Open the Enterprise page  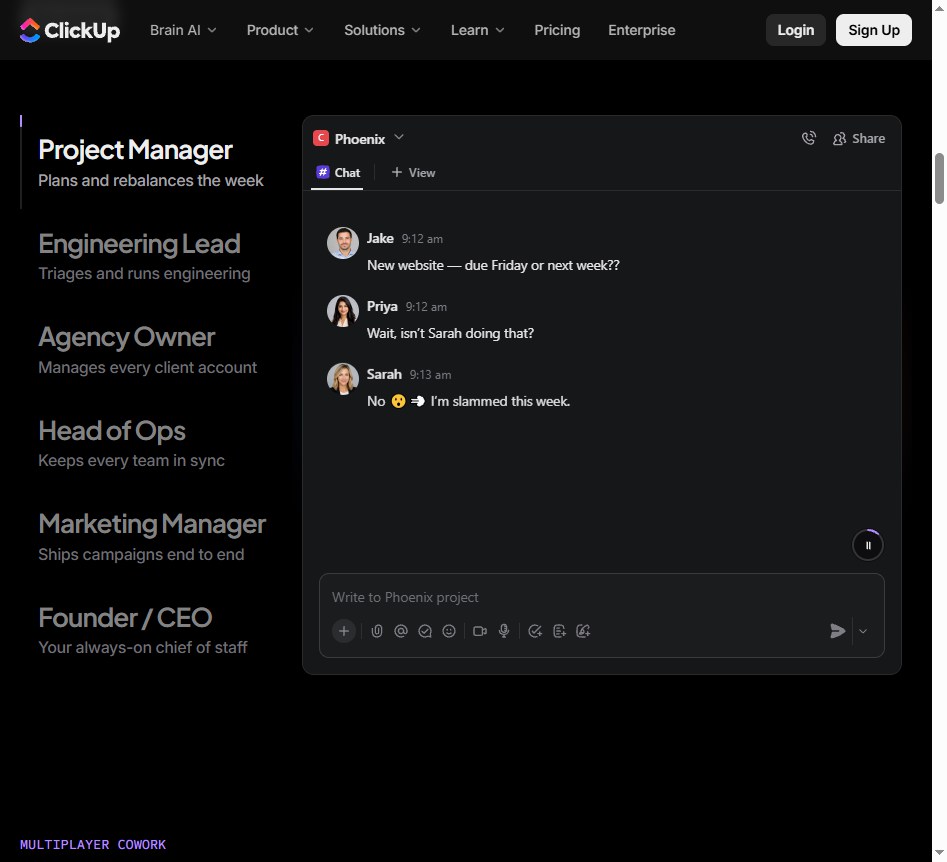pos(641,30)
